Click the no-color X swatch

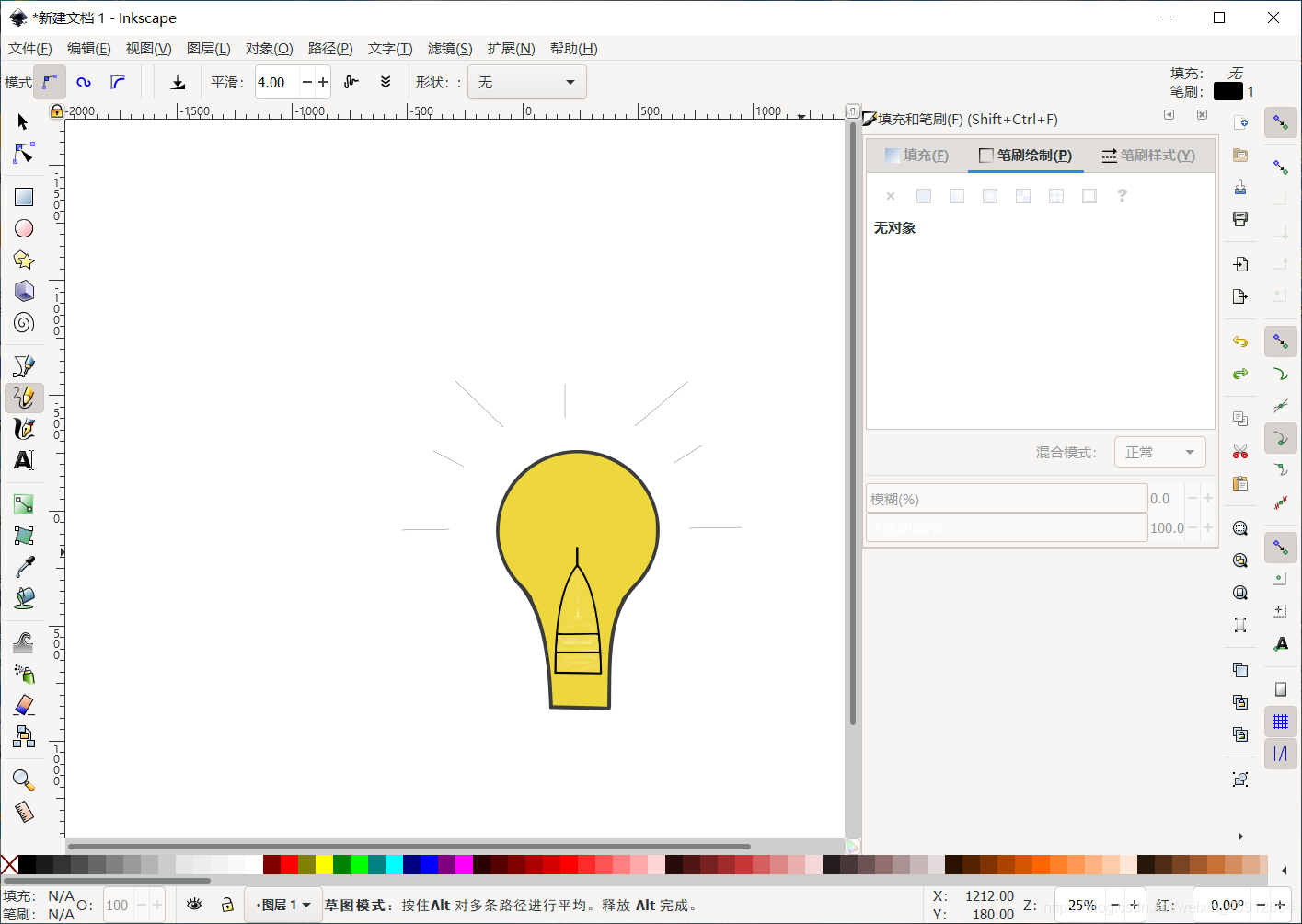9,864
